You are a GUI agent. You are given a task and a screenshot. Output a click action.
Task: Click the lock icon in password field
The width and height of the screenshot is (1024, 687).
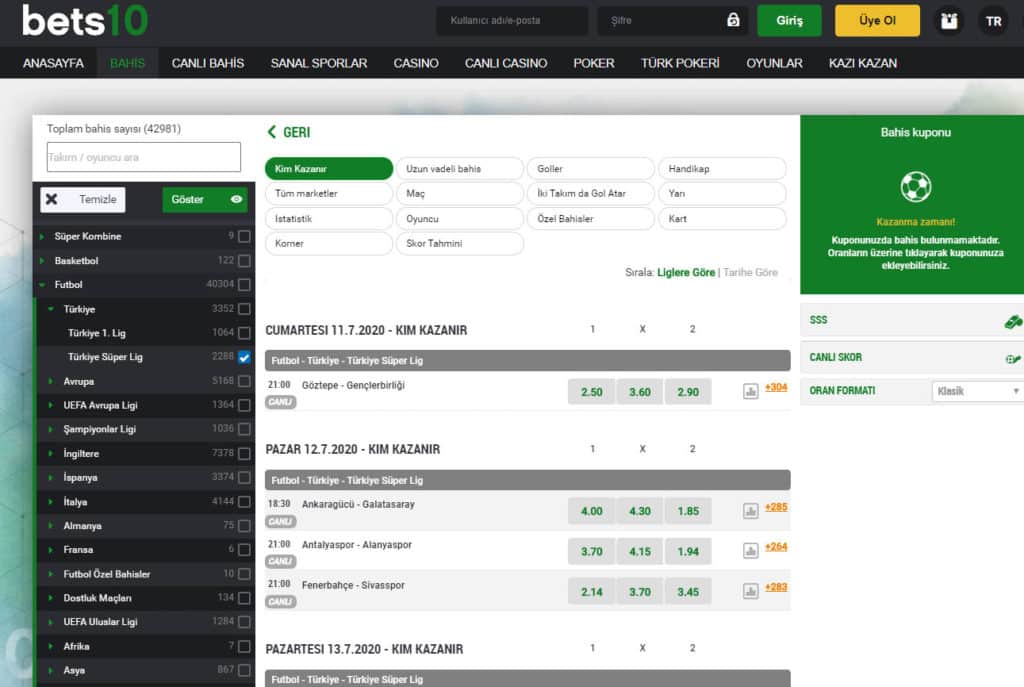coord(733,20)
